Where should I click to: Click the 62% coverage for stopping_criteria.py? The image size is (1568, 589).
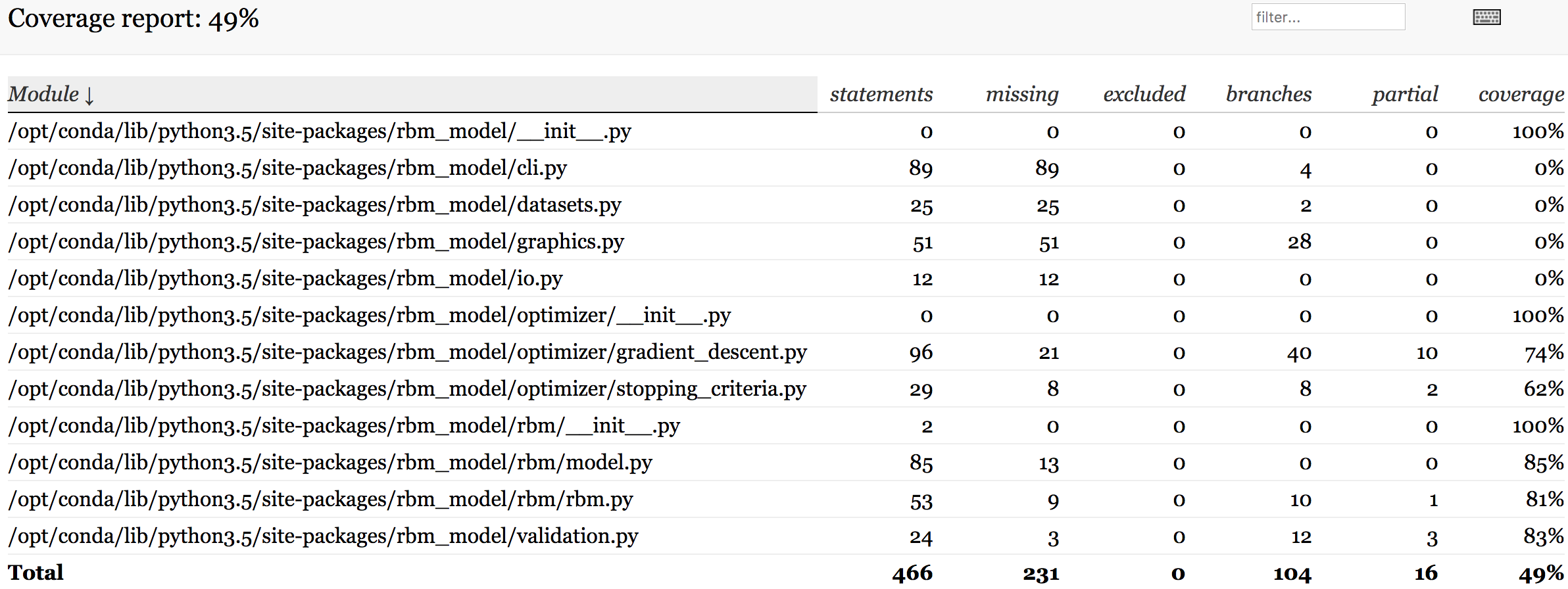click(x=1544, y=390)
